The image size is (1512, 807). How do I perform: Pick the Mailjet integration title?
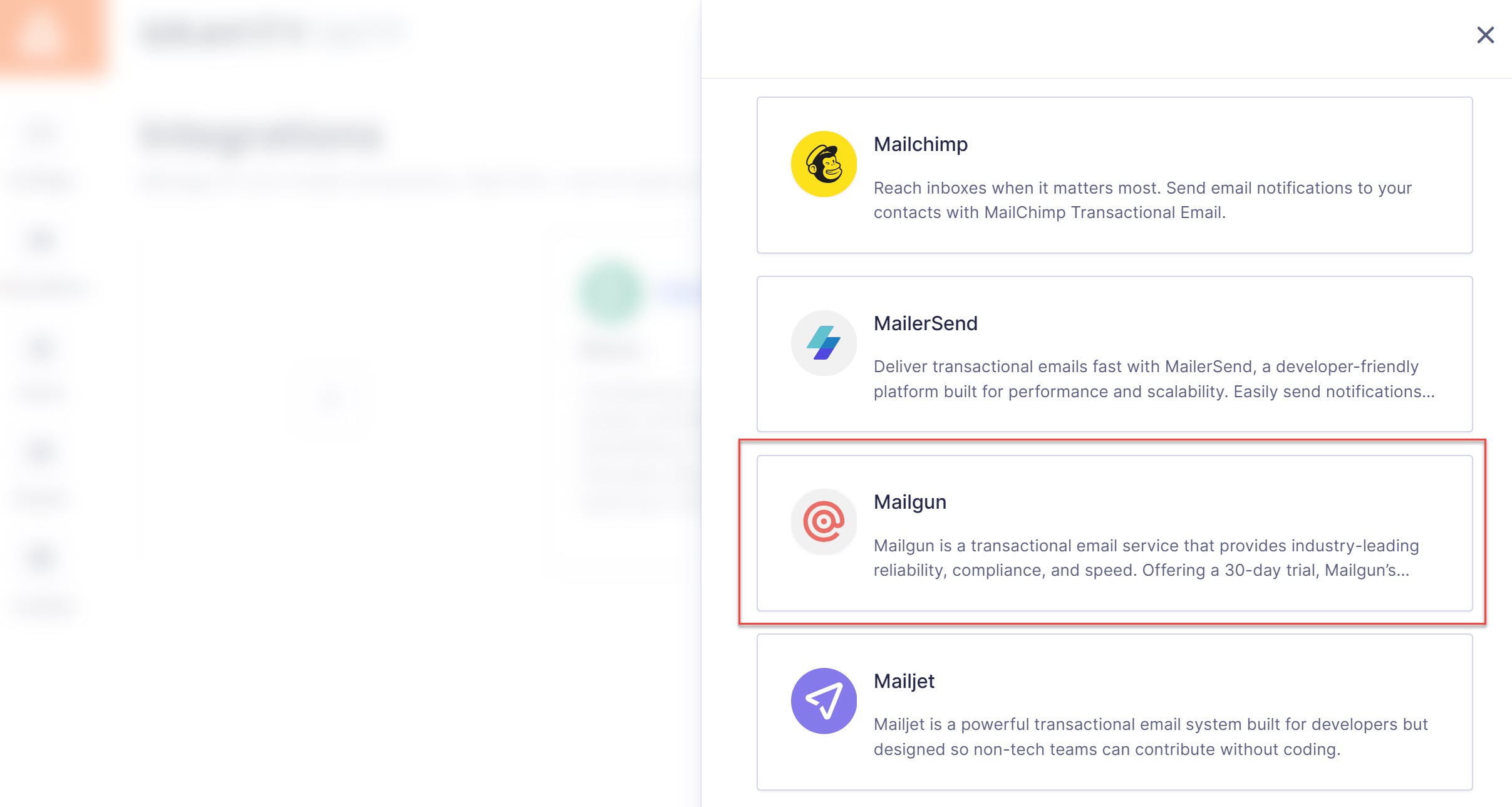click(904, 681)
